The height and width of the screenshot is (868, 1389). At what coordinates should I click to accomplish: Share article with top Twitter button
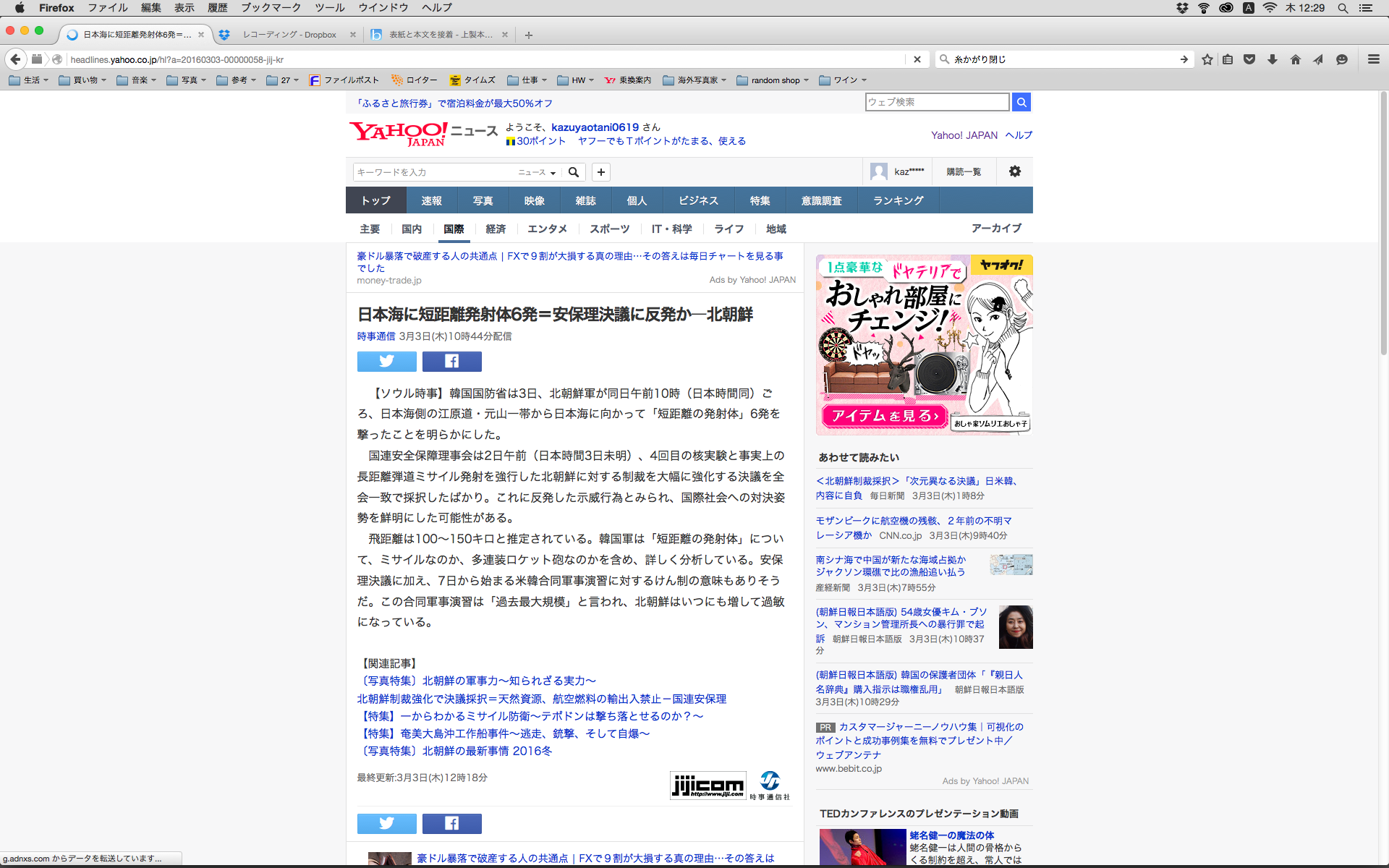click(x=386, y=361)
